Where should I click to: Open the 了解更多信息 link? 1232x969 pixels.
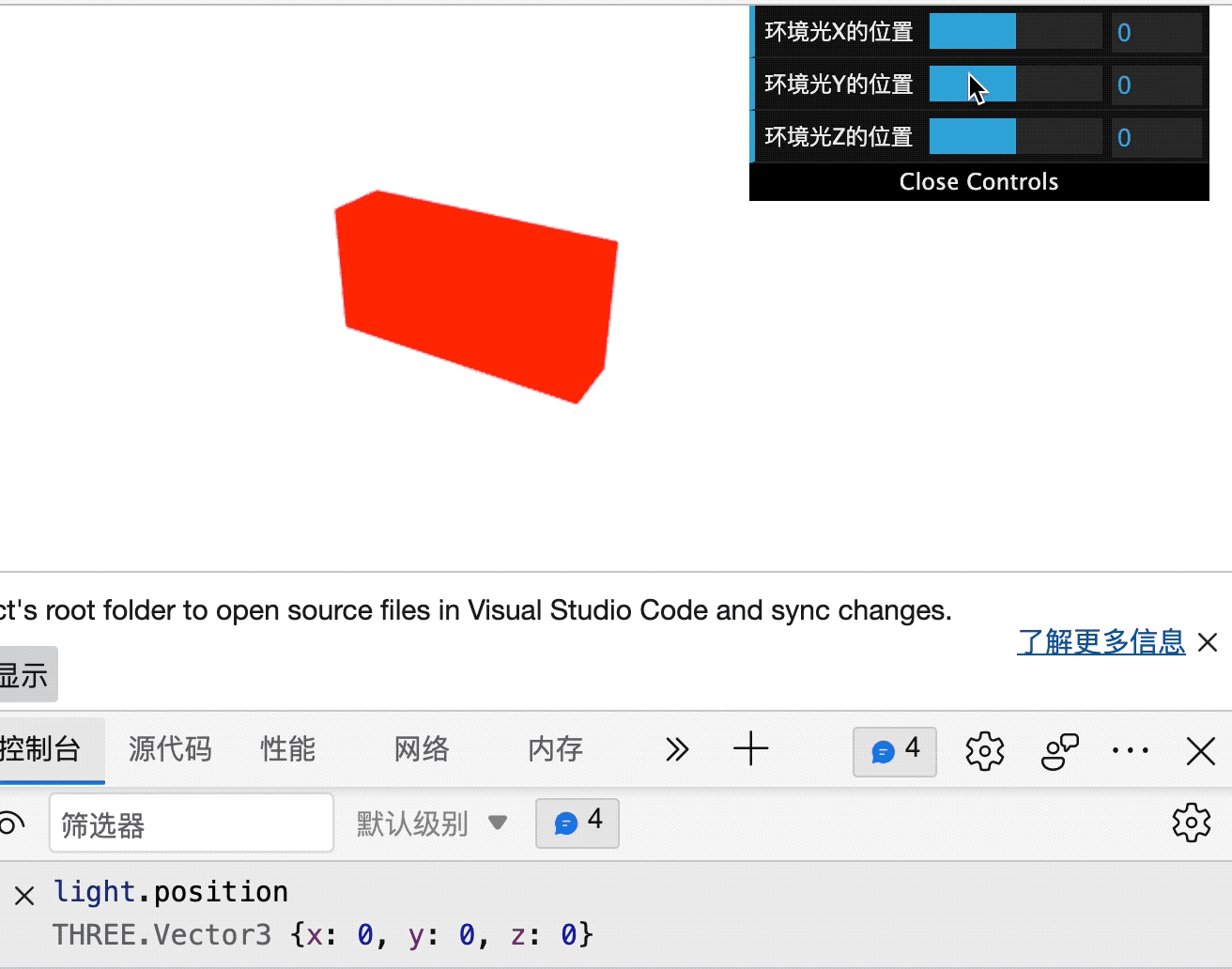pyautogui.click(x=1101, y=642)
